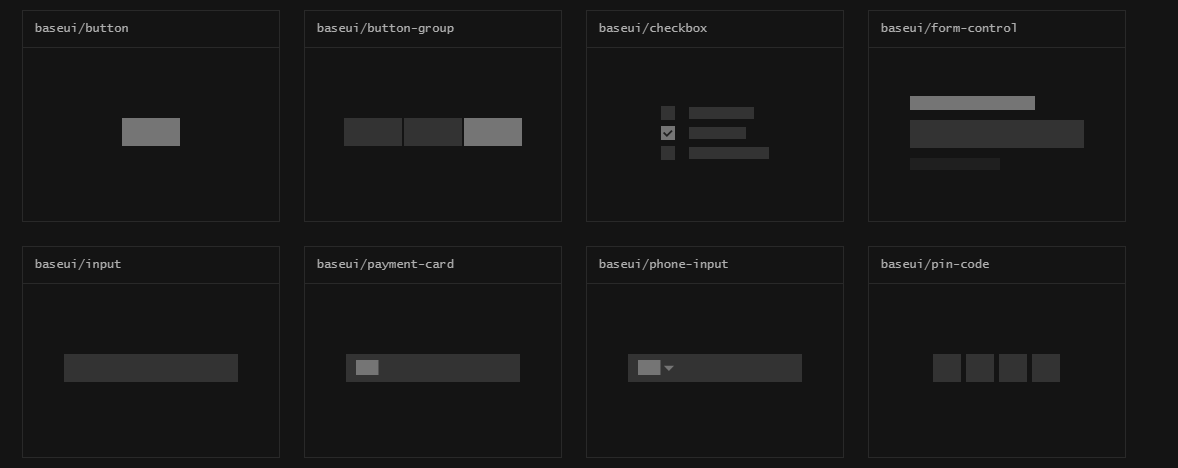Click the first pin-code box
This screenshot has height=468, width=1178.
[947, 368]
